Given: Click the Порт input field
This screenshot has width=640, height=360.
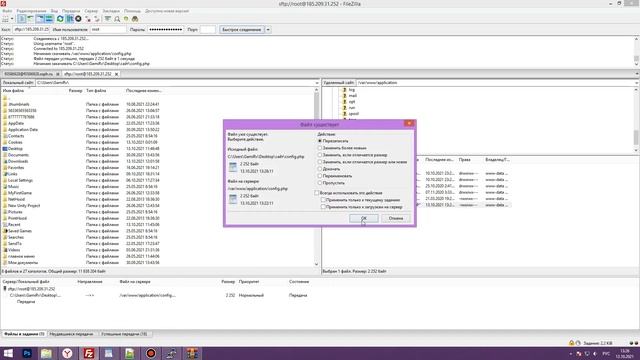Looking at the screenshot, I should coord(208,29).
